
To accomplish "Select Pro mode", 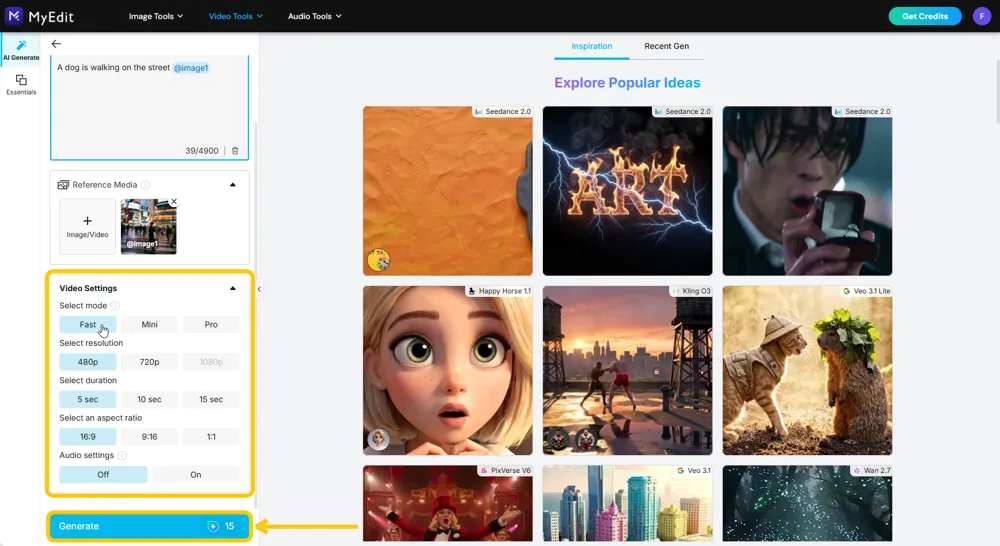I will click(x=211, y=325).
